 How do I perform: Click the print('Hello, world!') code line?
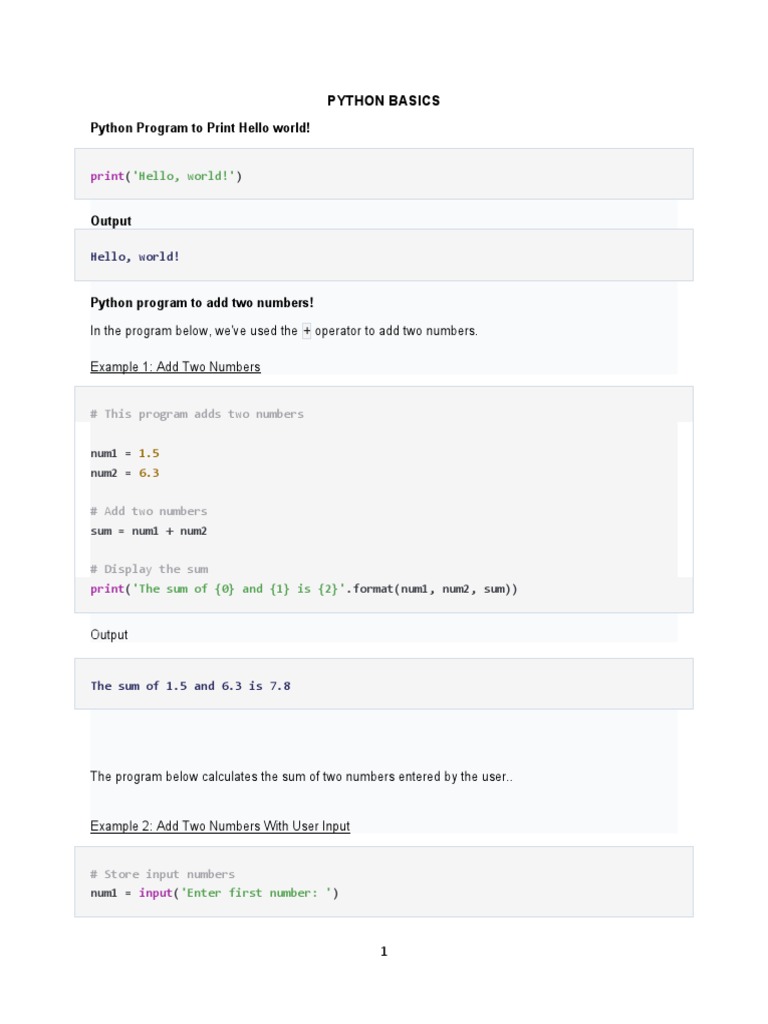[166, 176]
